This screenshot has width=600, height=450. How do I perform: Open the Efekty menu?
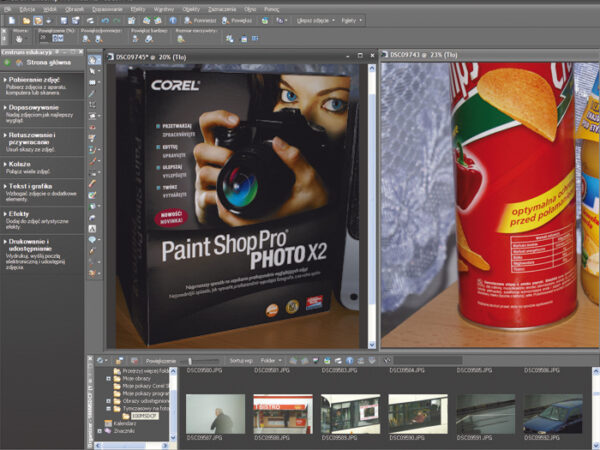pos(139,6)
